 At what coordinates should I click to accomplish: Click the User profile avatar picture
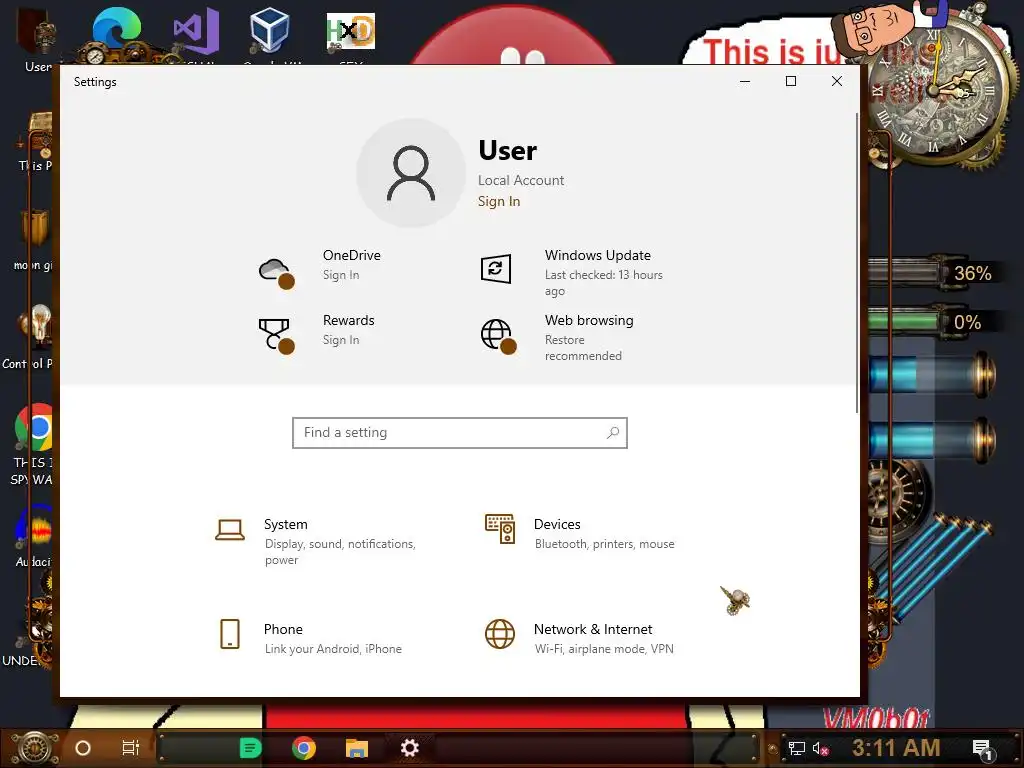pyautogui.click(x=411, y=173)
